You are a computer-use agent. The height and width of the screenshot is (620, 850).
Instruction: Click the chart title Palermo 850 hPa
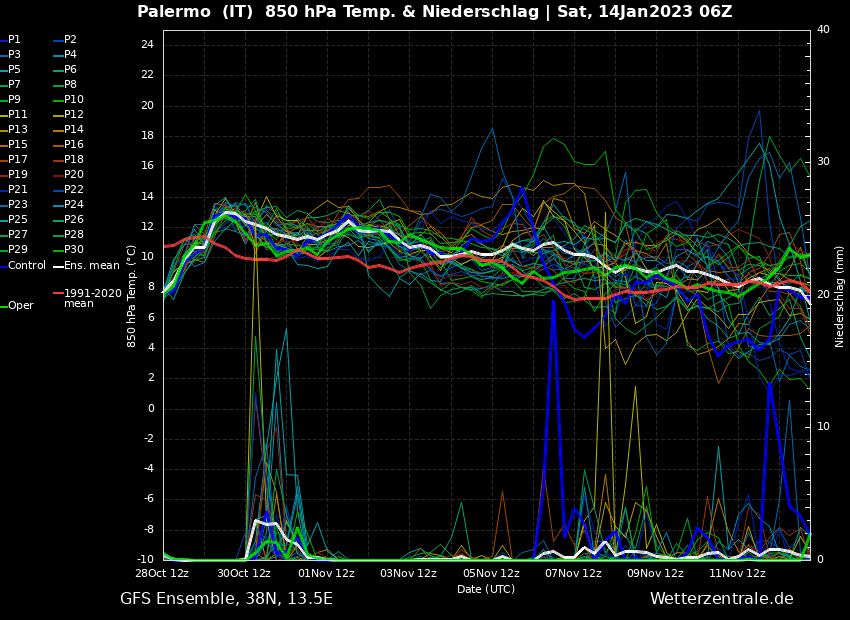pyautogui.click(x=434, y=12)
